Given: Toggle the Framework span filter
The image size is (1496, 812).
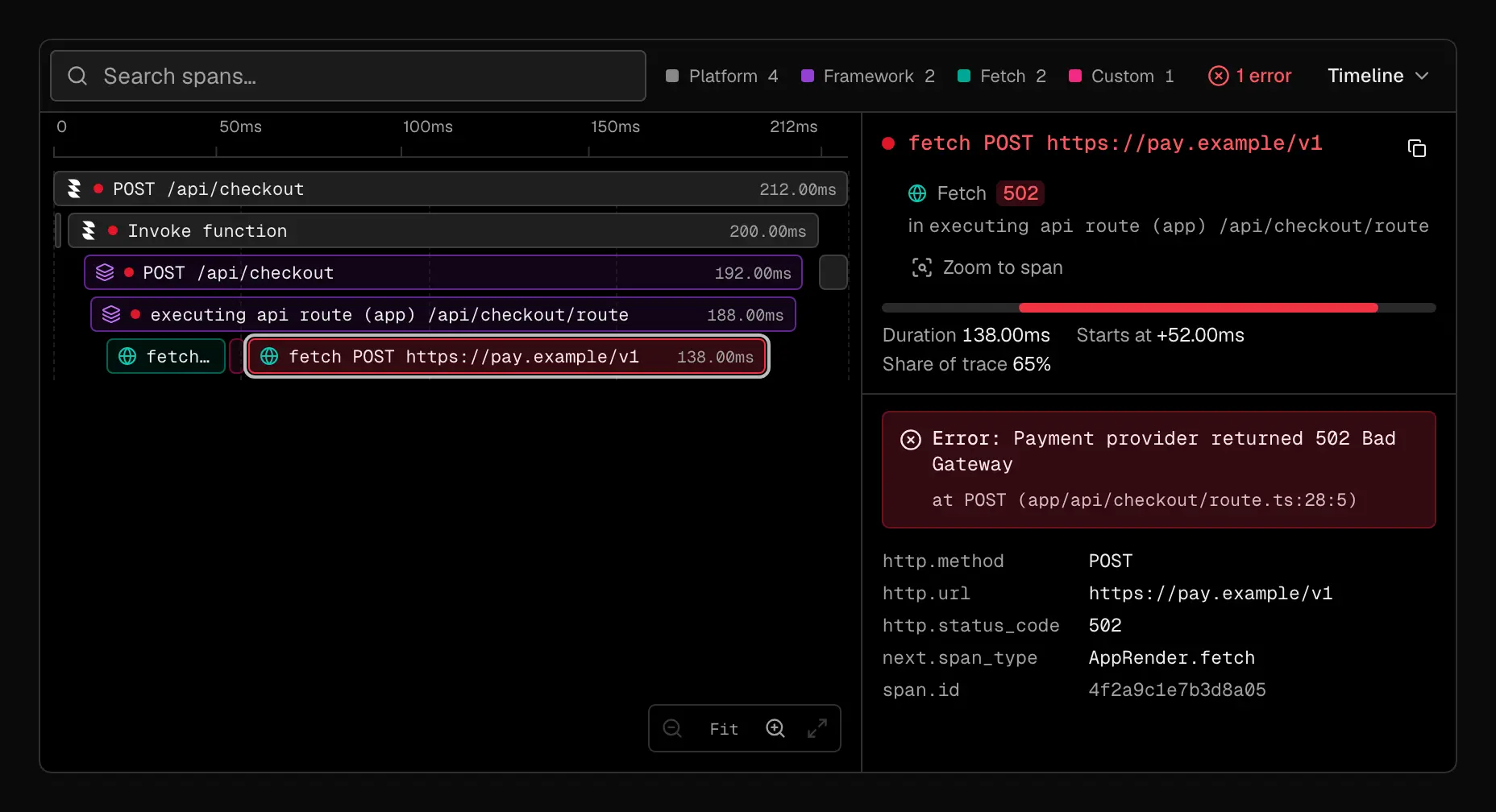Looking at the screenshot, I should (868, 76).
